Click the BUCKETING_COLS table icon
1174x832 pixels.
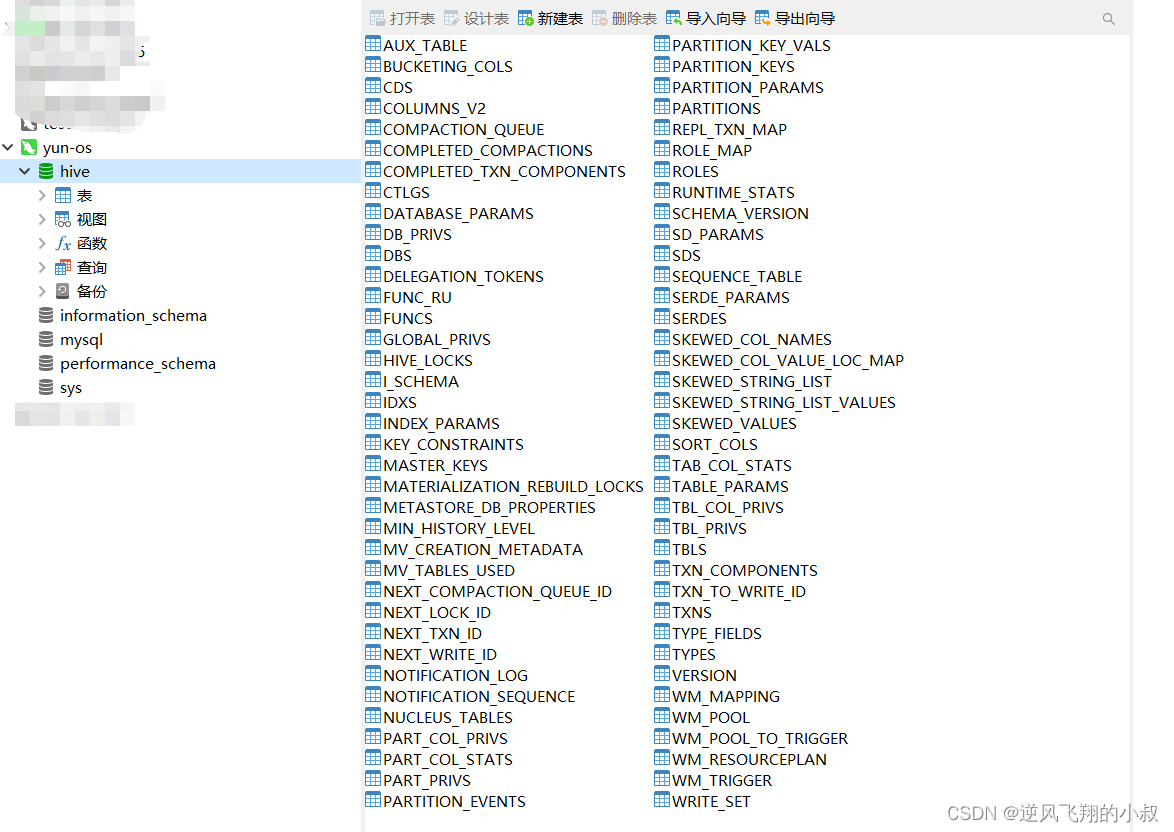[373, 65]
